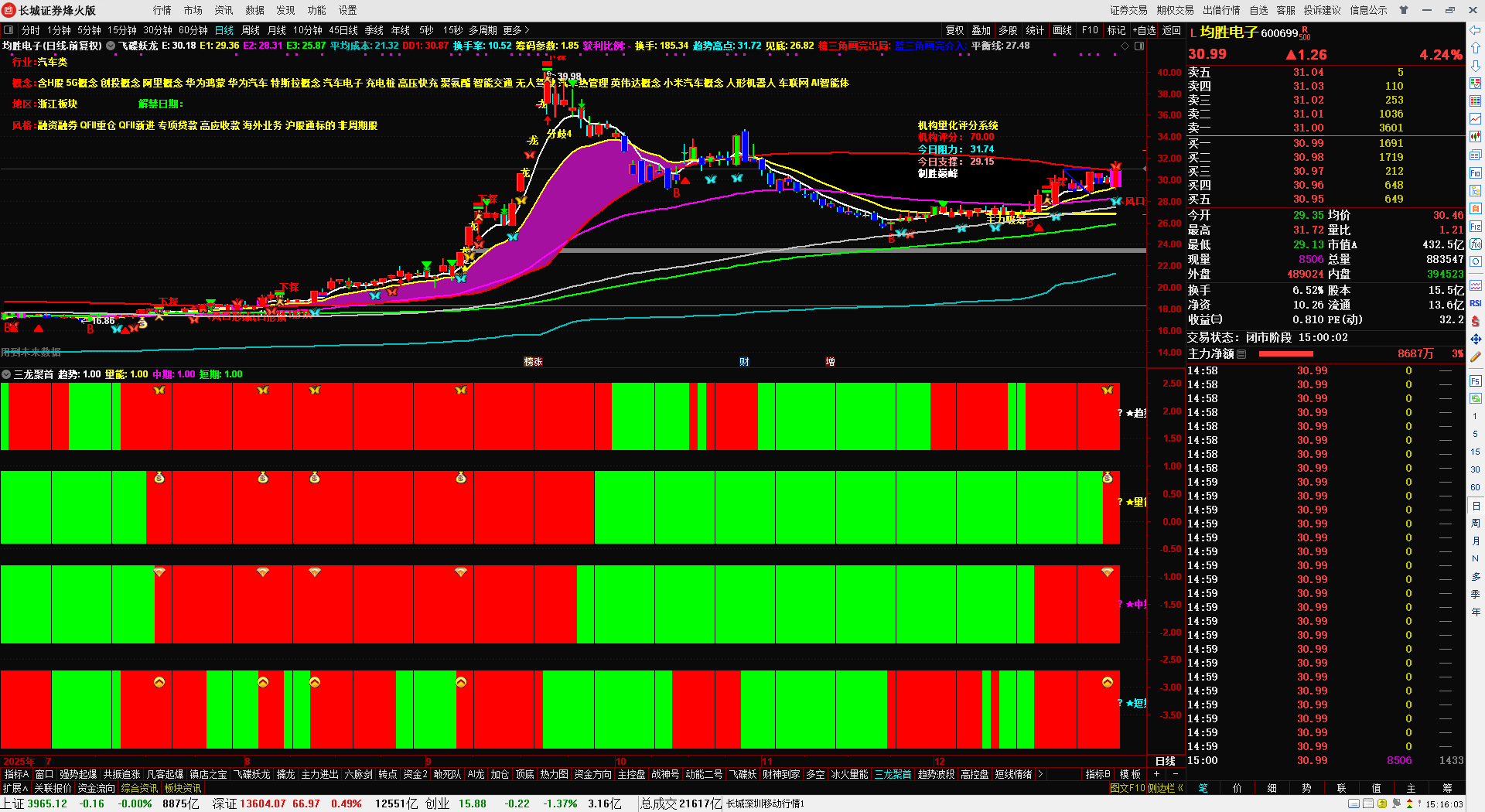Click the restore panel icon at chart top-right
Screen dimensions: 1485x812
tap(1139, 46)
